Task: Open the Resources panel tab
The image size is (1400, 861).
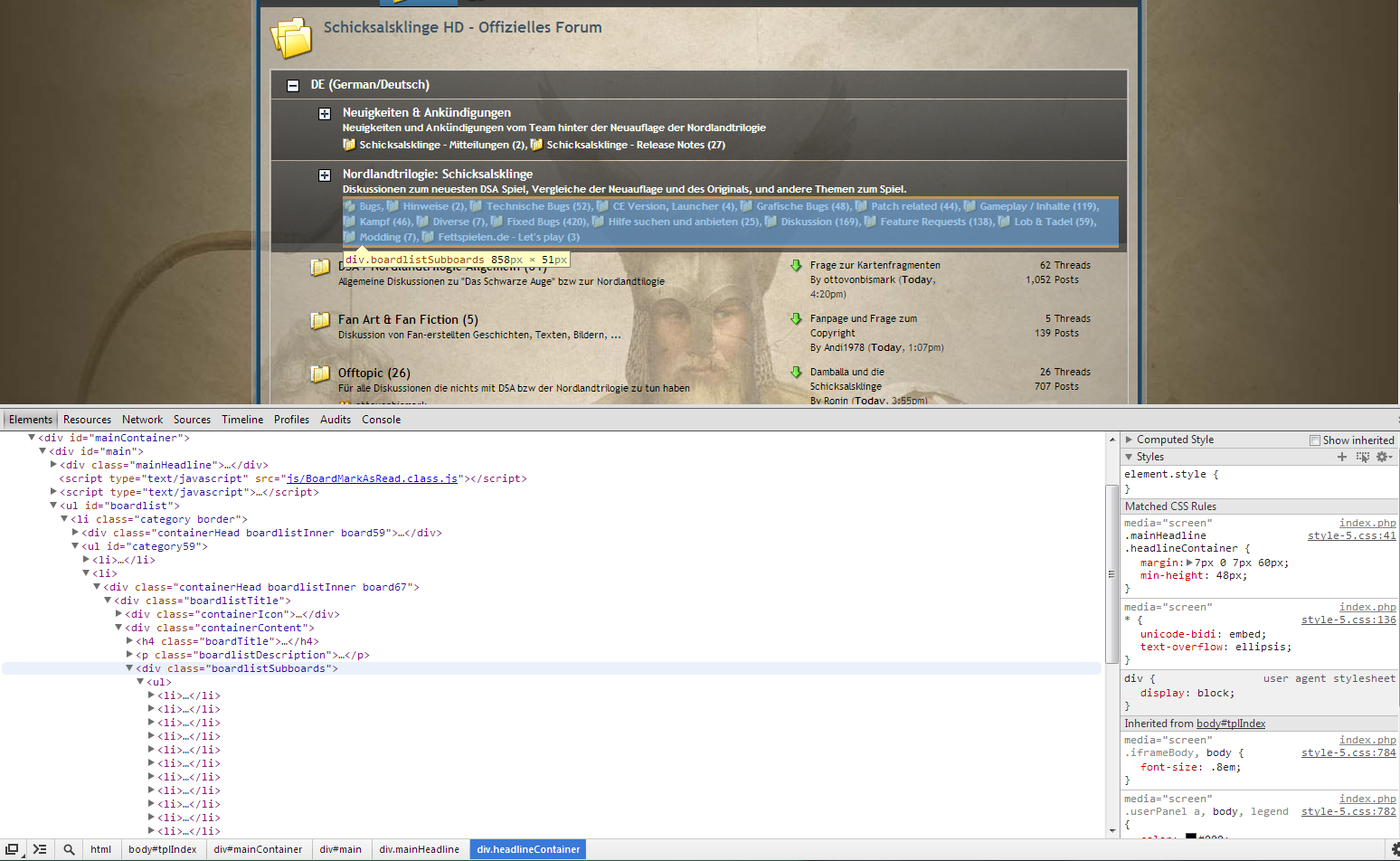Action: pos(87,420)
